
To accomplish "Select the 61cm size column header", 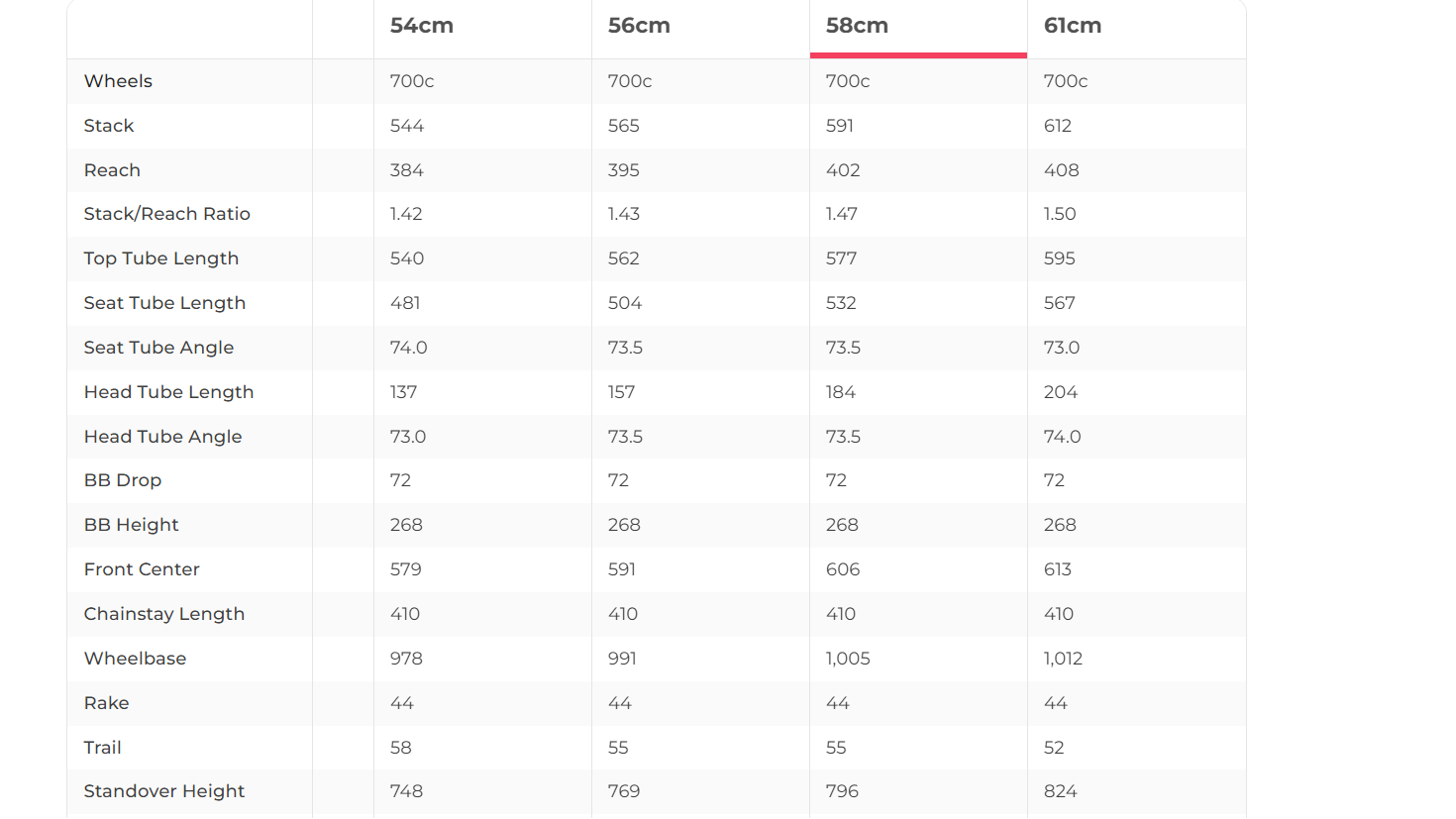I will [x=1073, y=26].
